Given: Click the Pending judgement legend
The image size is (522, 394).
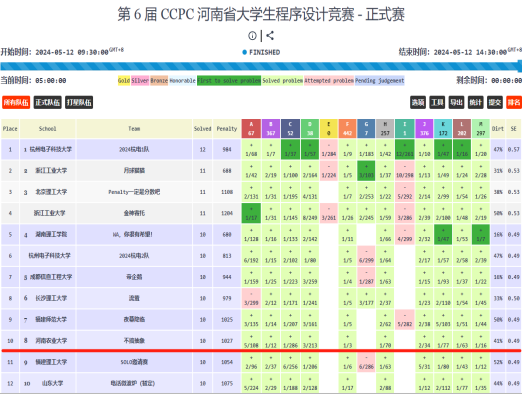Looking at the screenshot, I should [x=380, y=81].
